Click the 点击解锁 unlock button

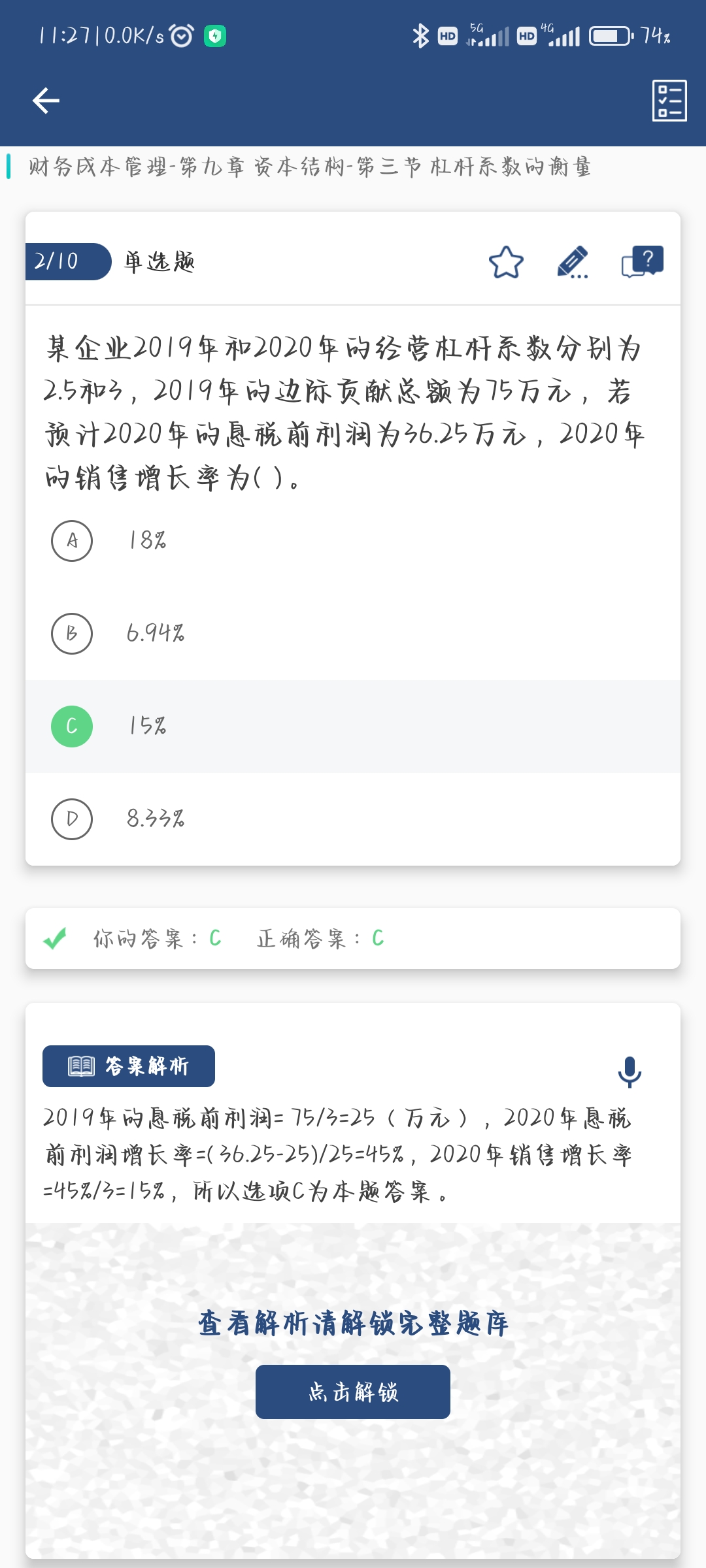point(353,1392)
